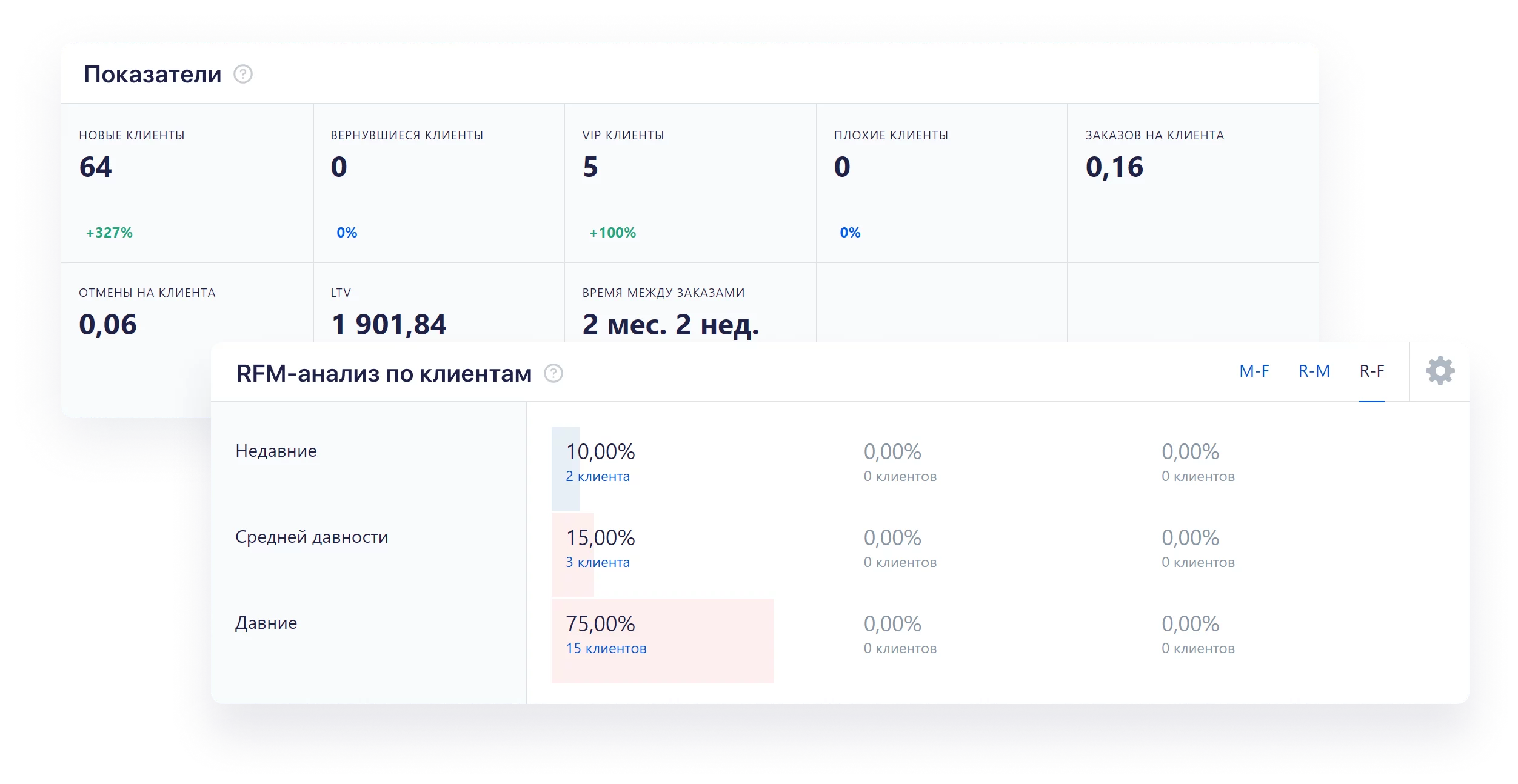Click the Вернувшиеся клиенты label
Image resolution: width=1518 pixels, height=784 pixels.
pyautogui.click(x=407, y=135)
